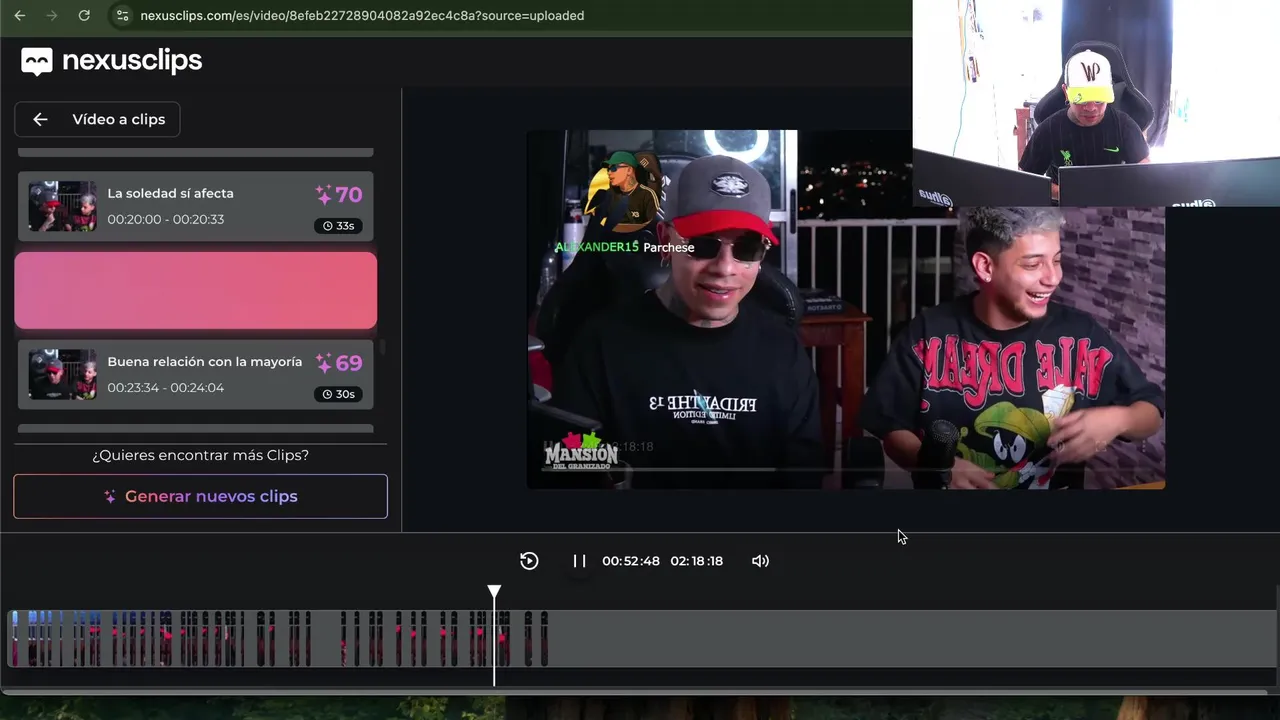Image resolution: width=1280 pixels, height=720 pixels.
Task: Select thumbnail of 'Buena relación con la mayoría'
Action: point(62,374)
